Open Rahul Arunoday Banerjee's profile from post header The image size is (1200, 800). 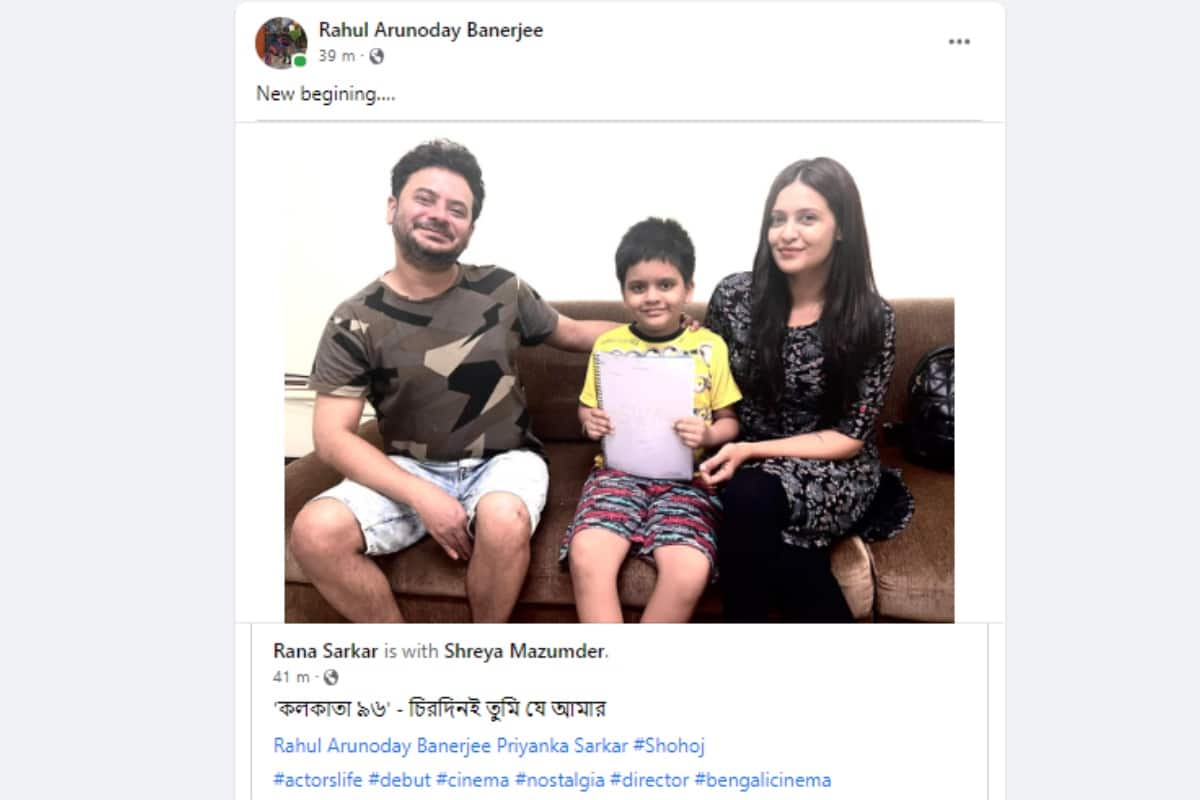coord(431,30)
